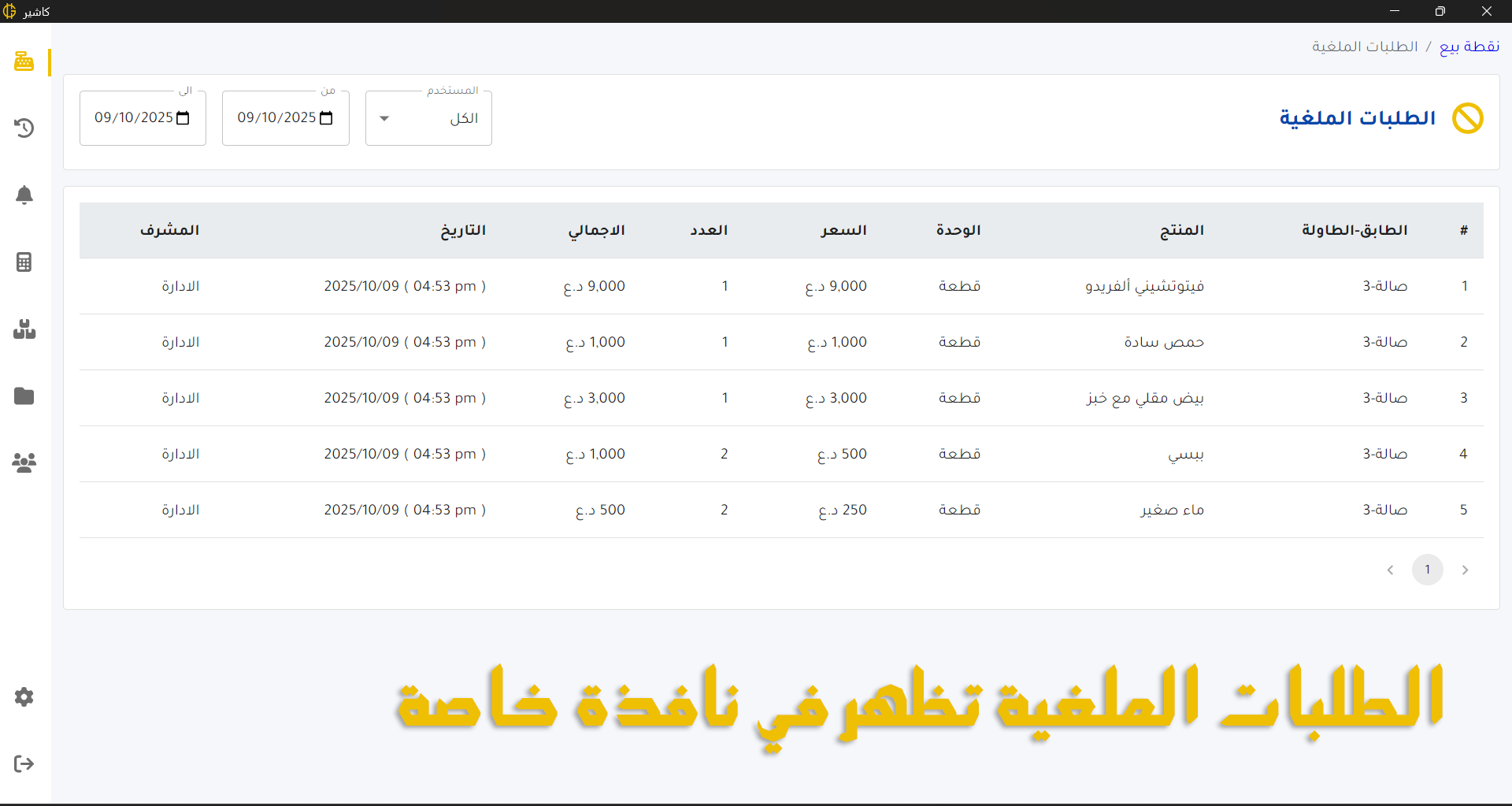
Task: Click the التاريخ column header
Action: [463, 230]
